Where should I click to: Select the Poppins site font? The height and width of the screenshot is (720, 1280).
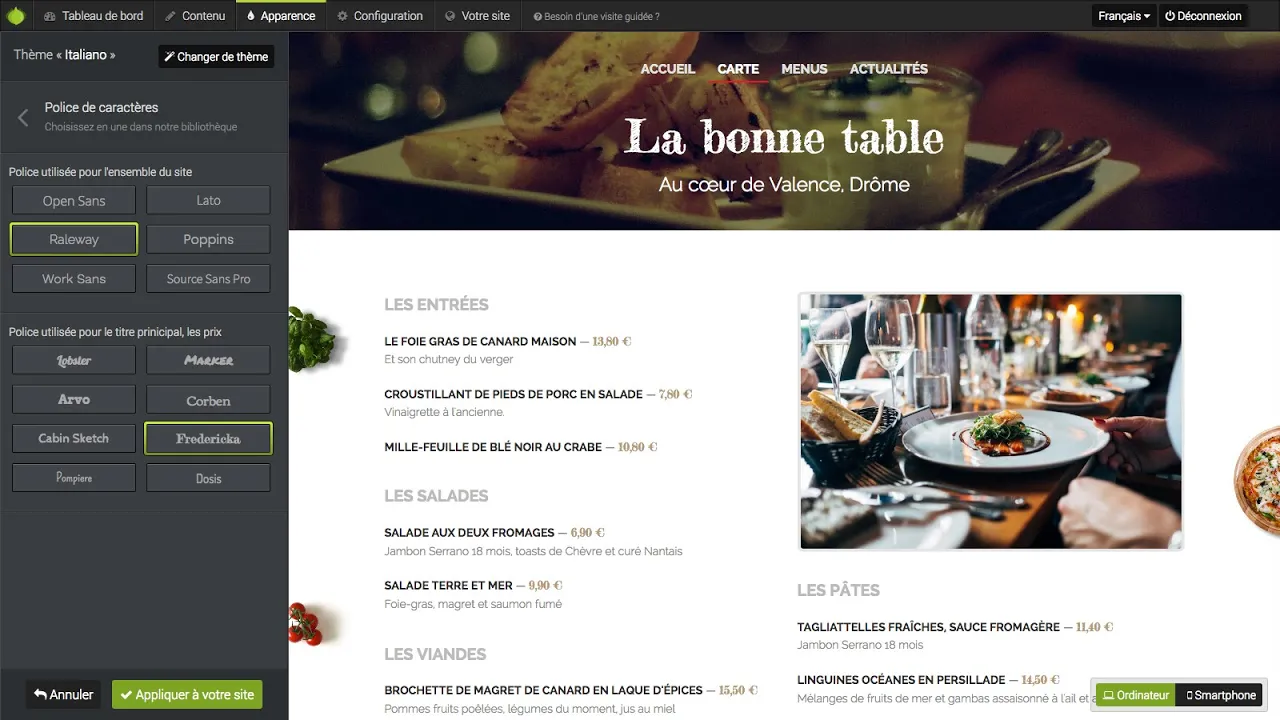click(208, 240)
